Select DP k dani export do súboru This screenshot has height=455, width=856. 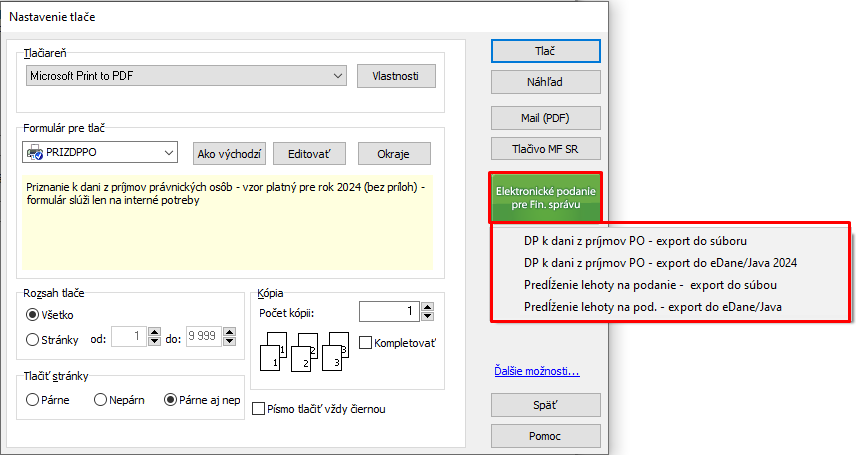click(x=636, y=241)
